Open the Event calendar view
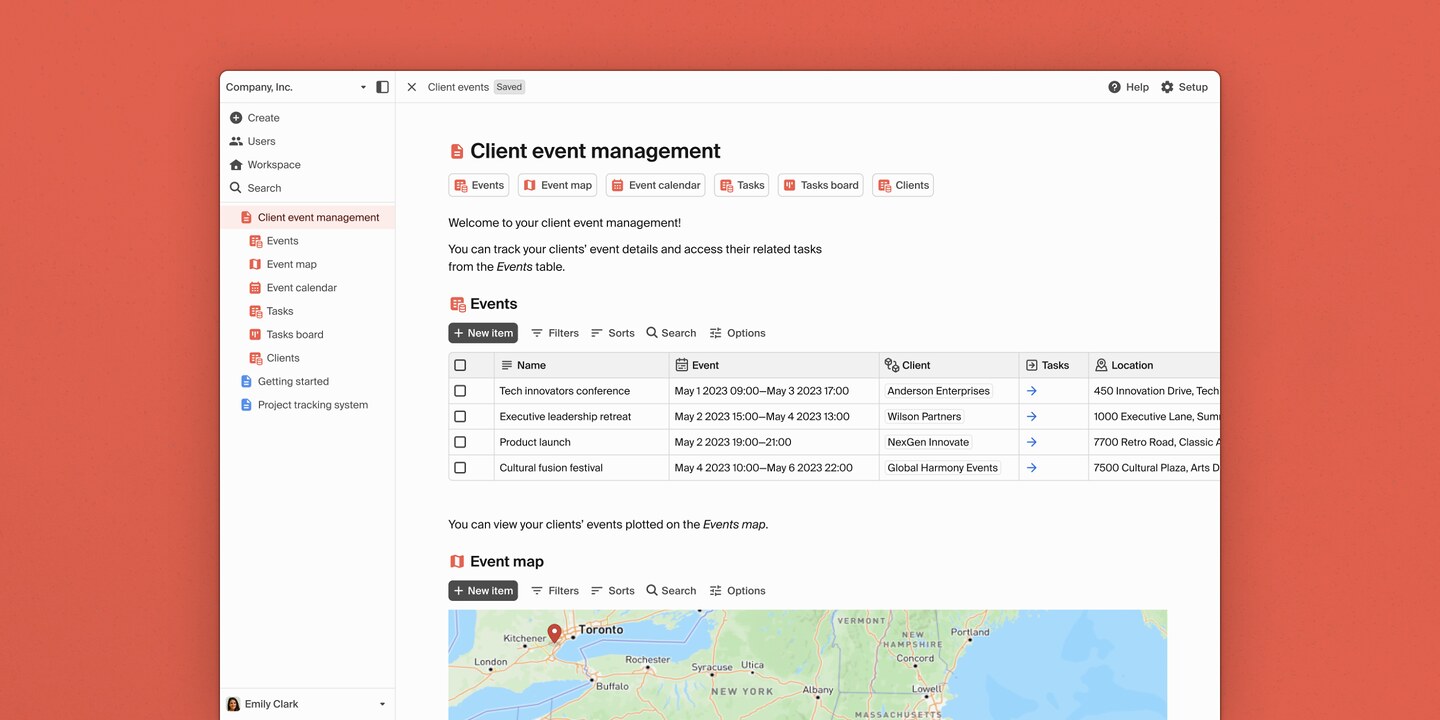Screen dimensions: 1440x720 [655, 185]
